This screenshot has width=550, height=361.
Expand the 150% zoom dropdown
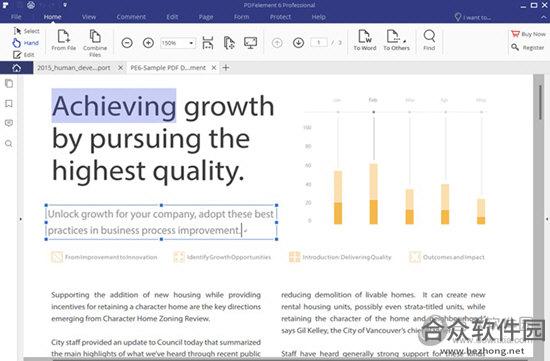(191, 43)
